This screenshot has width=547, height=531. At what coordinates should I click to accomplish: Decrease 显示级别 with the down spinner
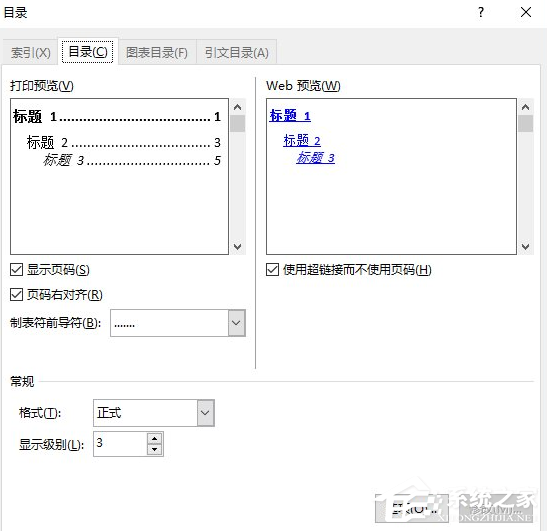pos(155,449)
